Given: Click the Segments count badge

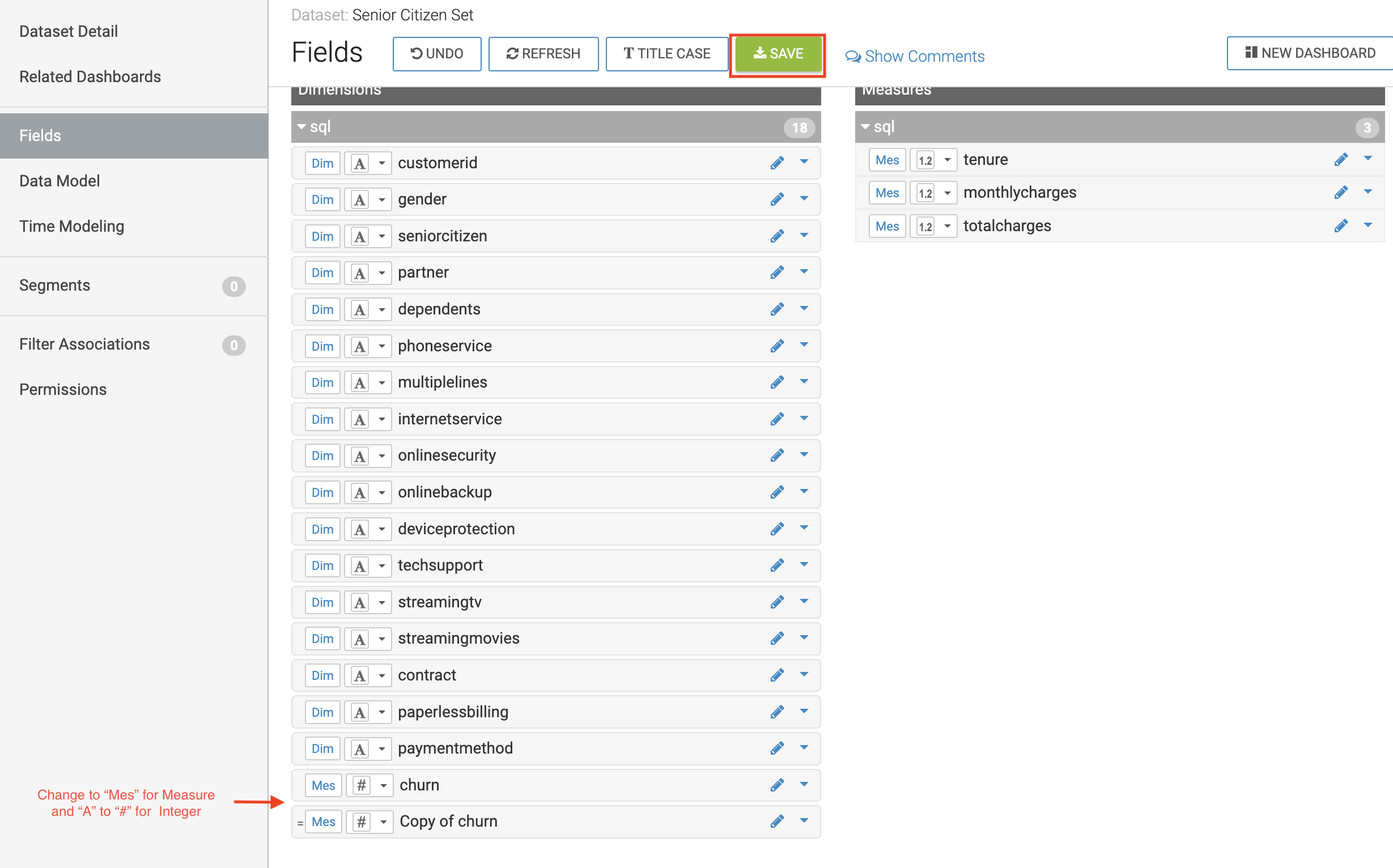Looking at the screenshot, I should pos(233,286).
